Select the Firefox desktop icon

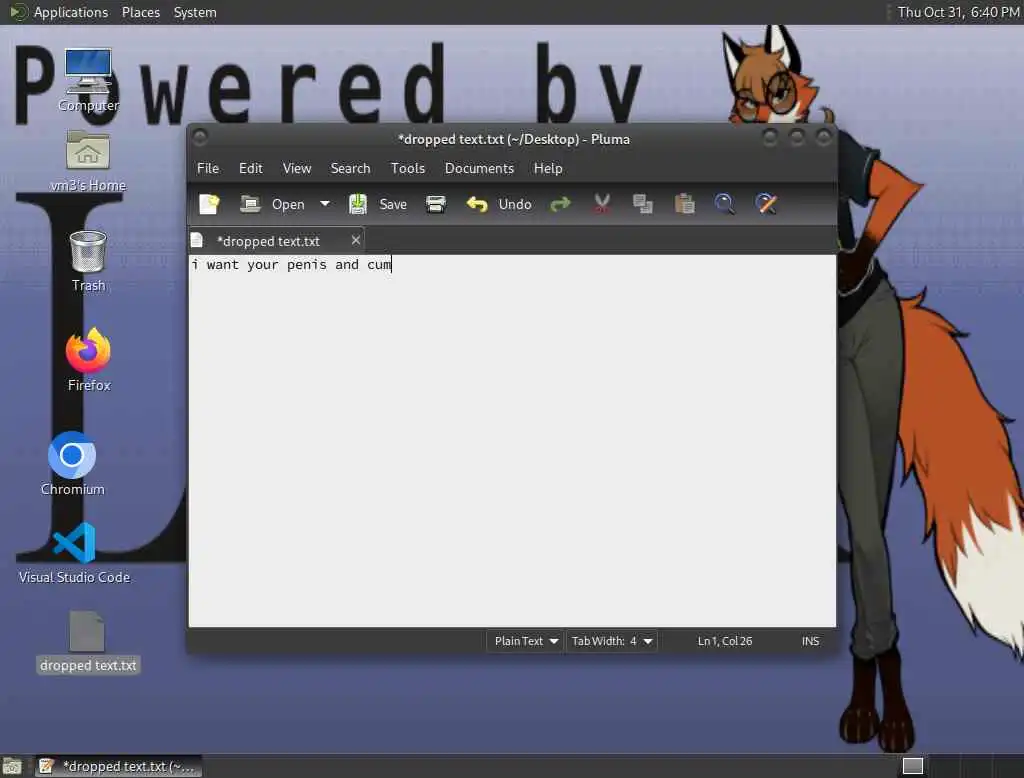(x=89, y=359)
